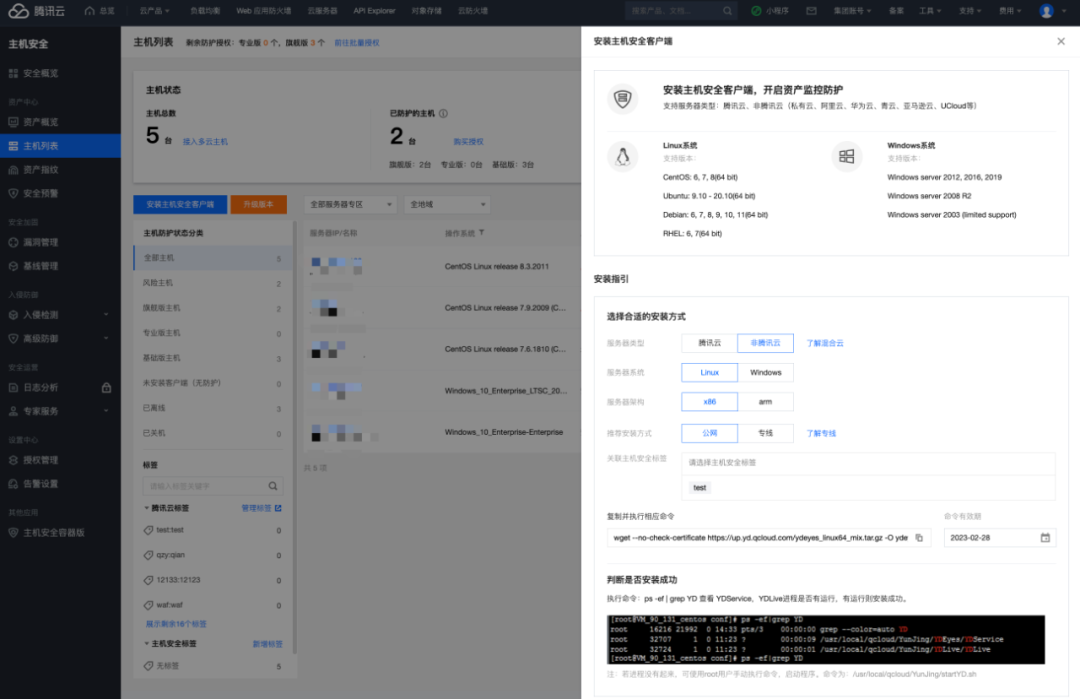
Task: Choose 专线 install method
Action: click(x=765, y=433)
